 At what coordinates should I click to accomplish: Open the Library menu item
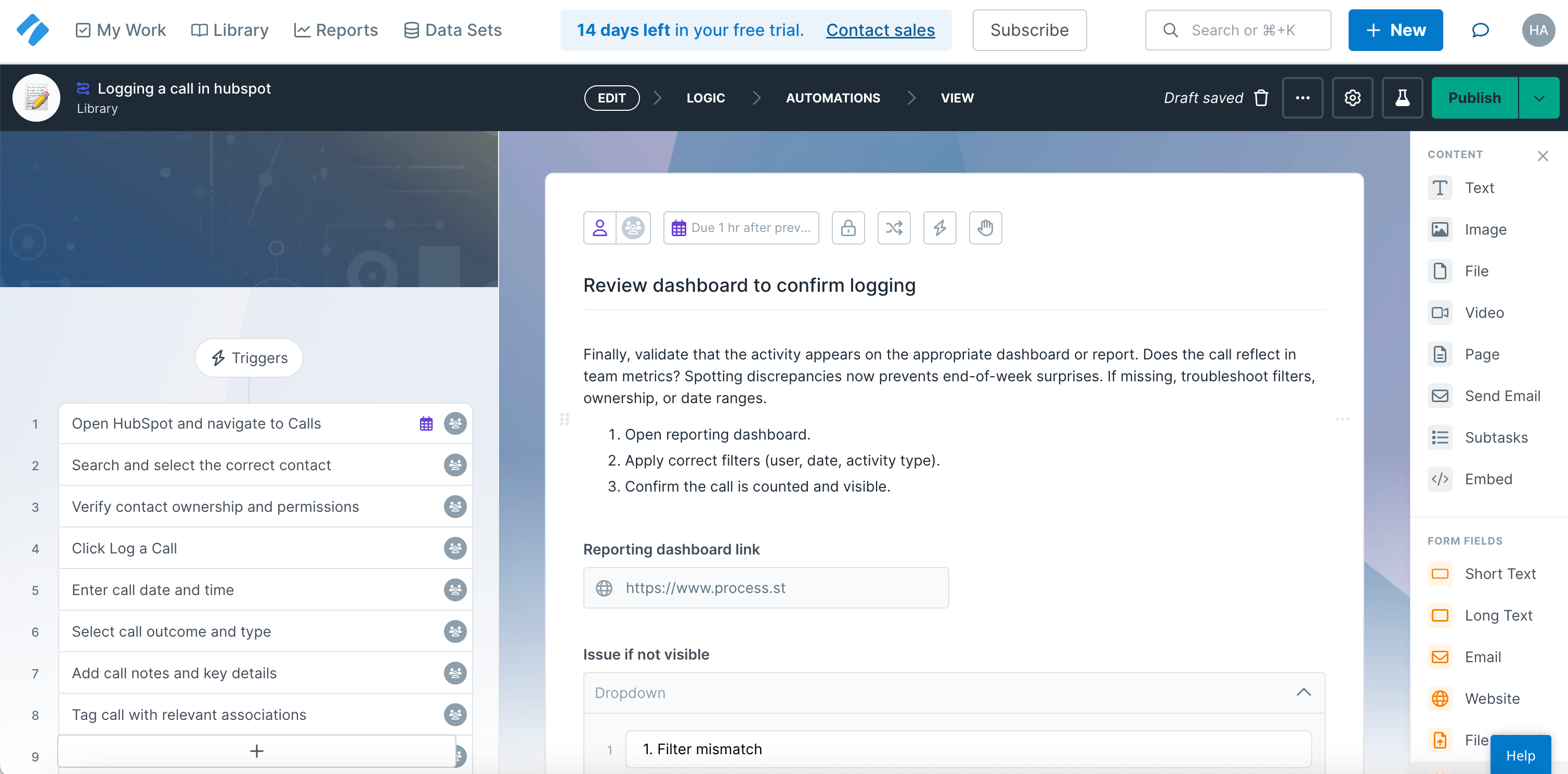tap(229, 30)
